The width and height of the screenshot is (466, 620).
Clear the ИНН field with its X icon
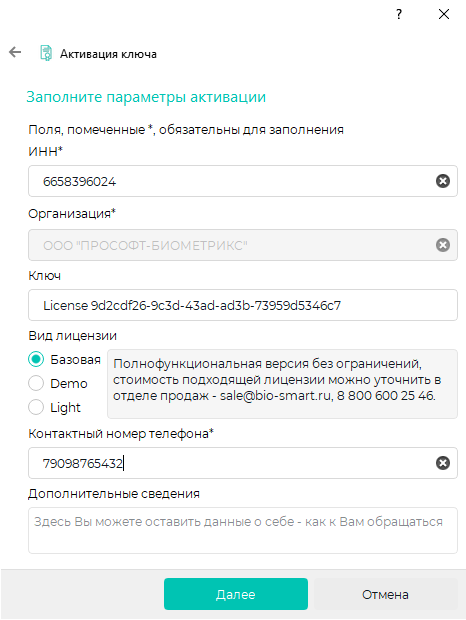[x=443, y=181]
